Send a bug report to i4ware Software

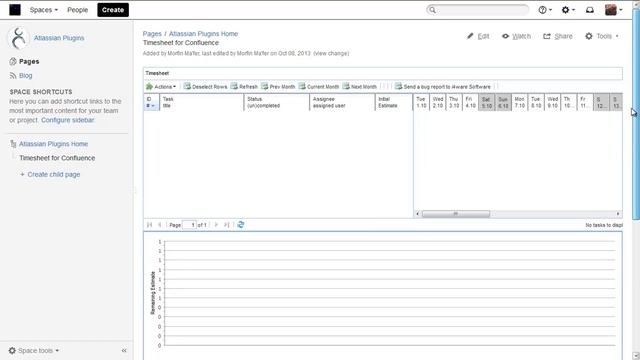[x=443, y=87]
